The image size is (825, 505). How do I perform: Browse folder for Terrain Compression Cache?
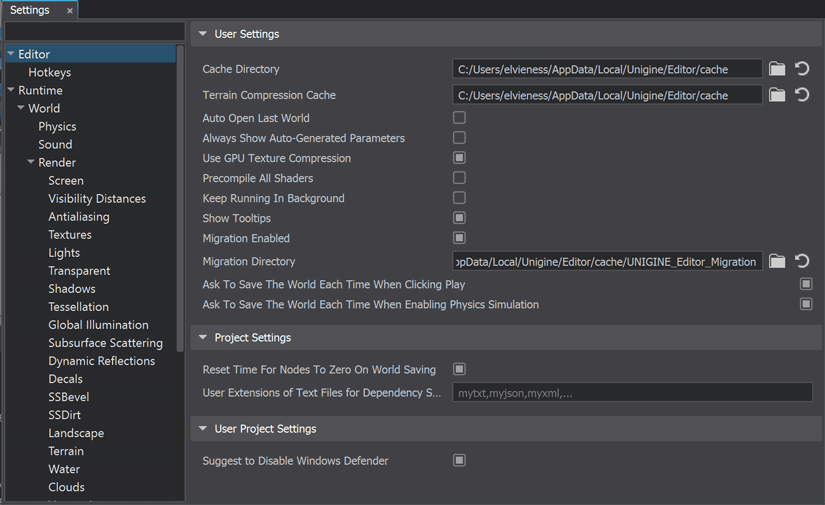(x=777, y=95)
